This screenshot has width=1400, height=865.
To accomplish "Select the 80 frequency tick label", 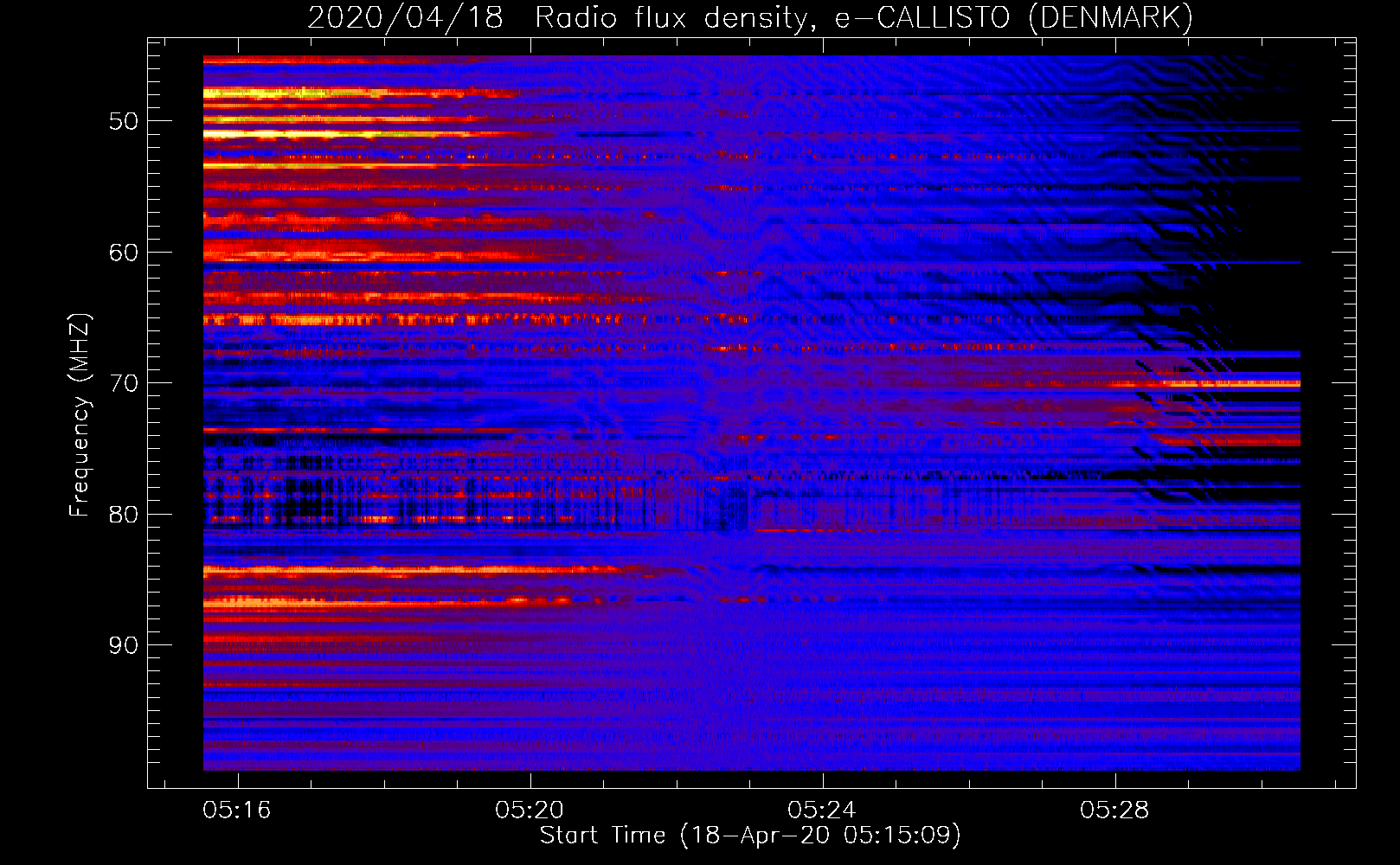I will pyautogui.click(x=124, y=515).
